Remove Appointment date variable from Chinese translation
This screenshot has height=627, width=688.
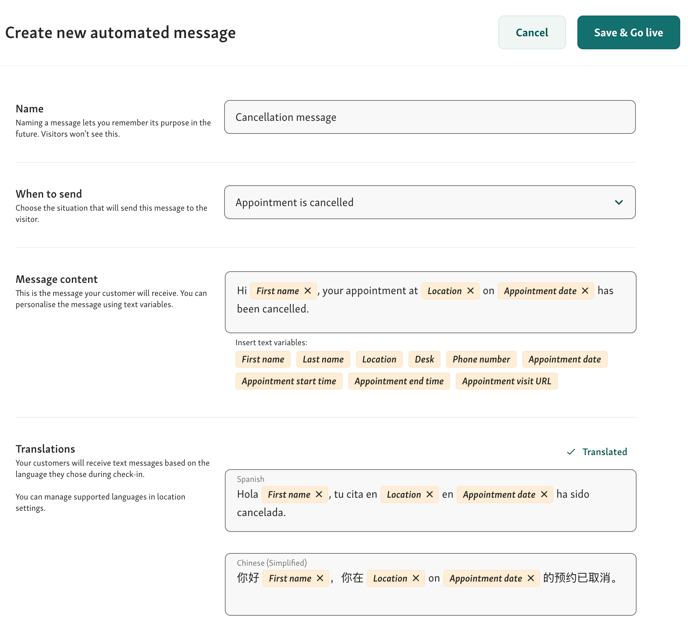coord(530,578)
